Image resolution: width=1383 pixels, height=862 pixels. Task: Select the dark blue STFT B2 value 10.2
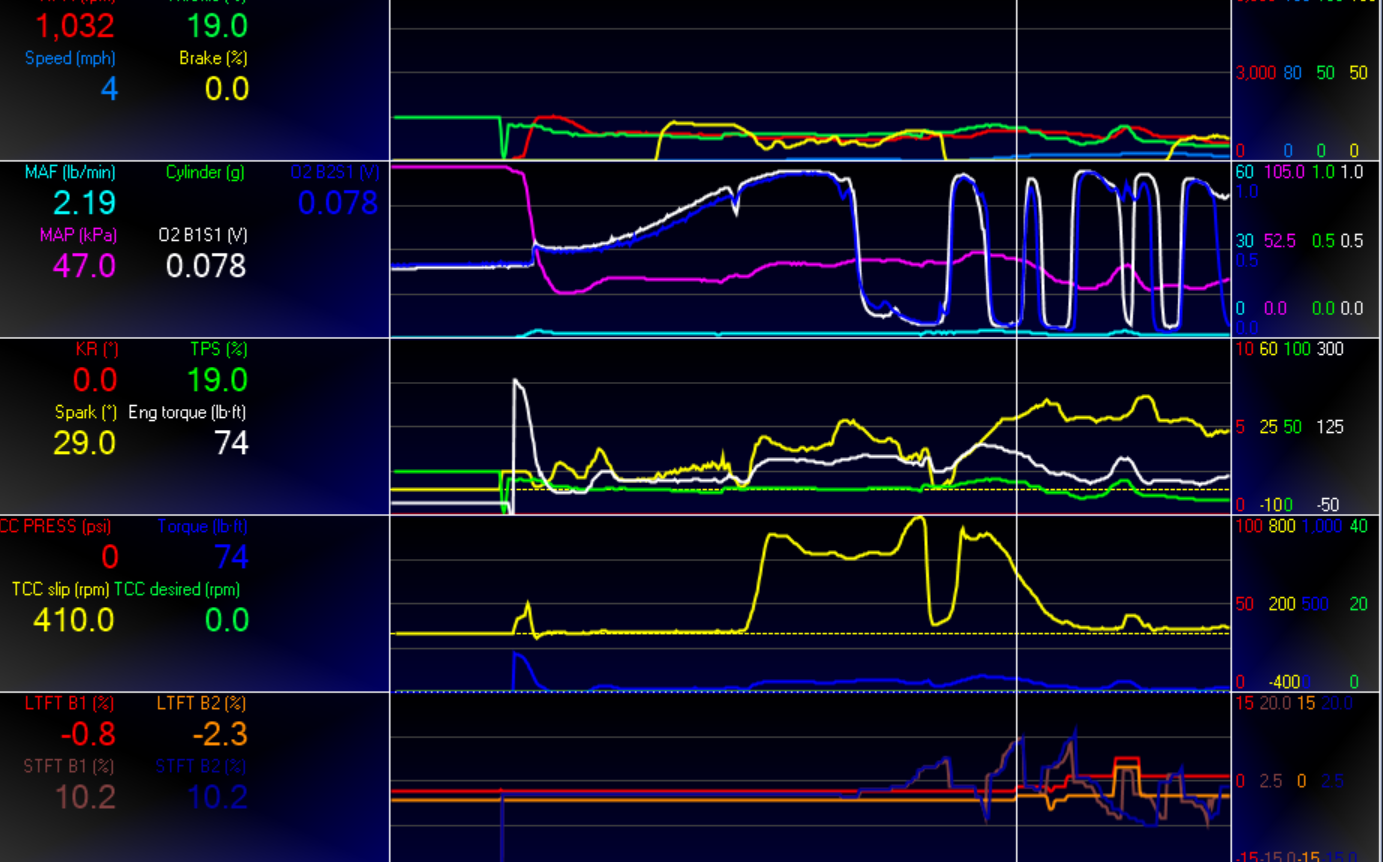(x=217, y=797)
